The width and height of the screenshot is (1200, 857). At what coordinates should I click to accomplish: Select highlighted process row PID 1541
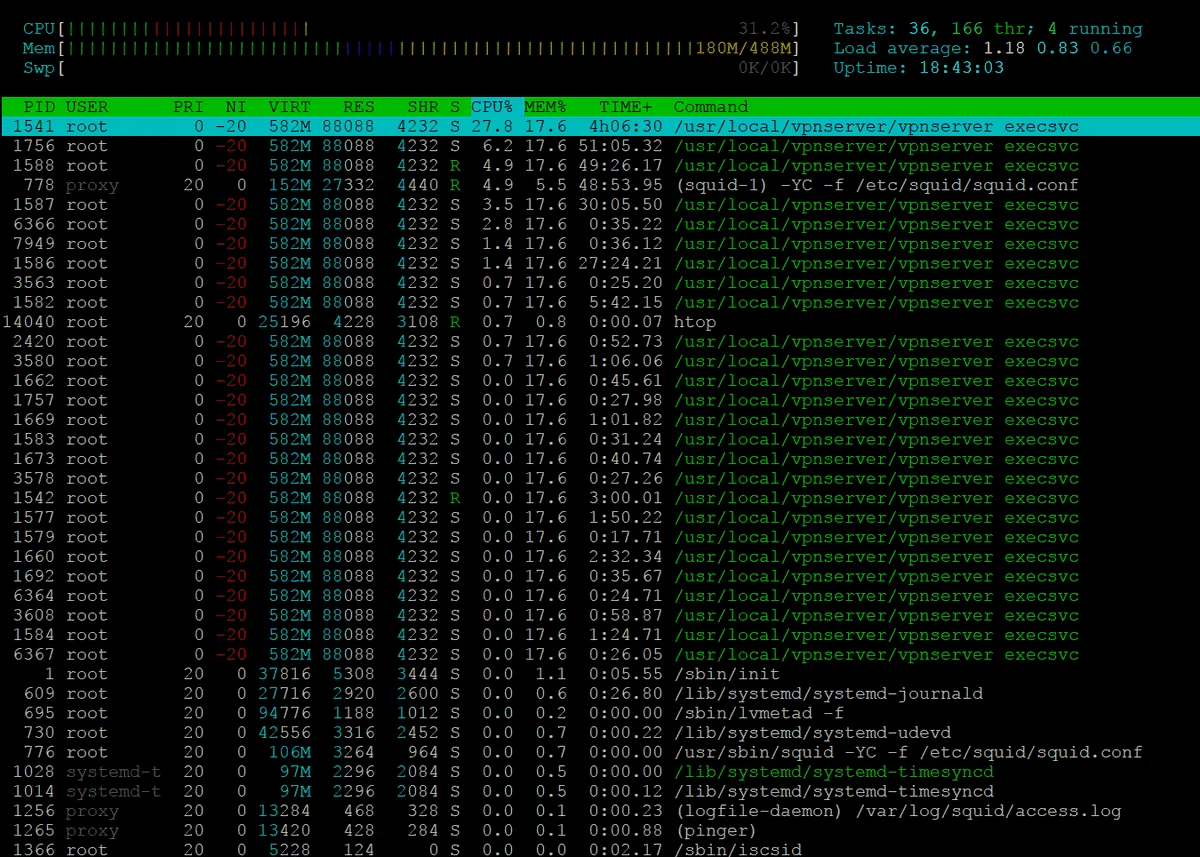[600, 126]
